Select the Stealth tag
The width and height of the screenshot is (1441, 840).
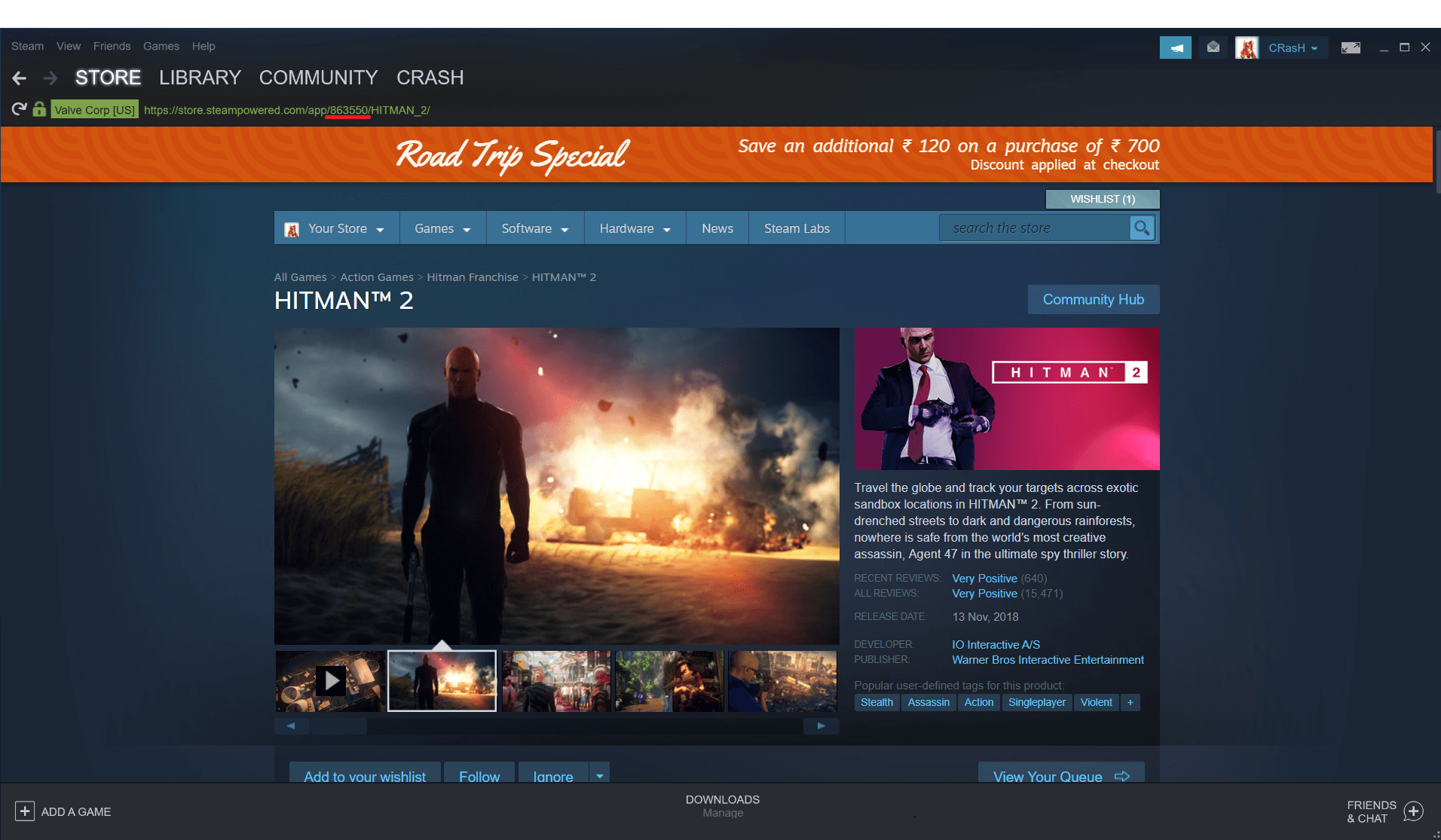pos(877,702)
